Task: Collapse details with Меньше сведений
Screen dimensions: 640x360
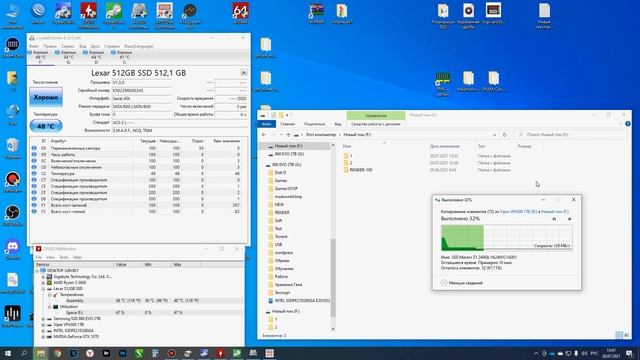Action: [x=462, y=283]
